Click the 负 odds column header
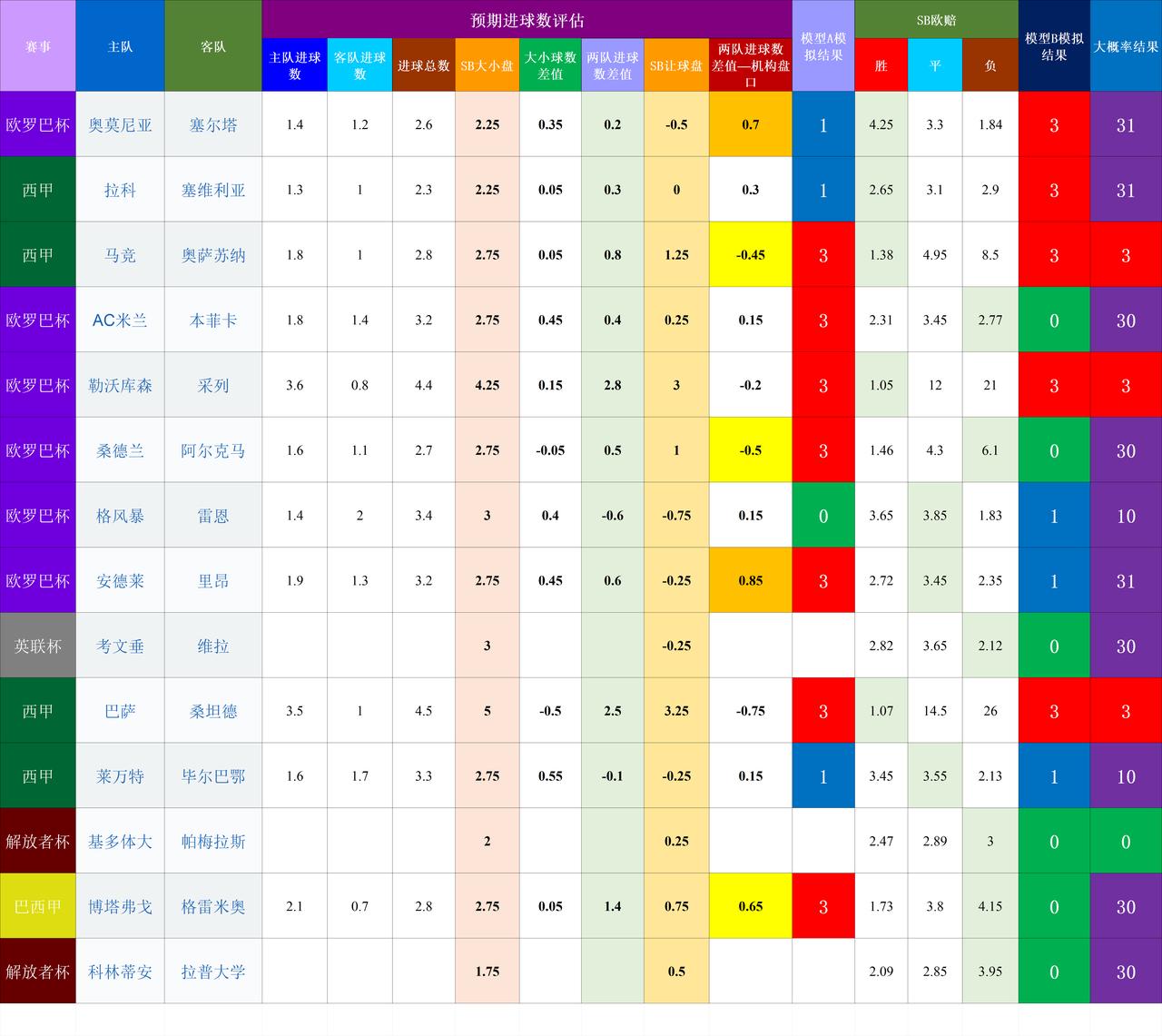 point(990,65)
